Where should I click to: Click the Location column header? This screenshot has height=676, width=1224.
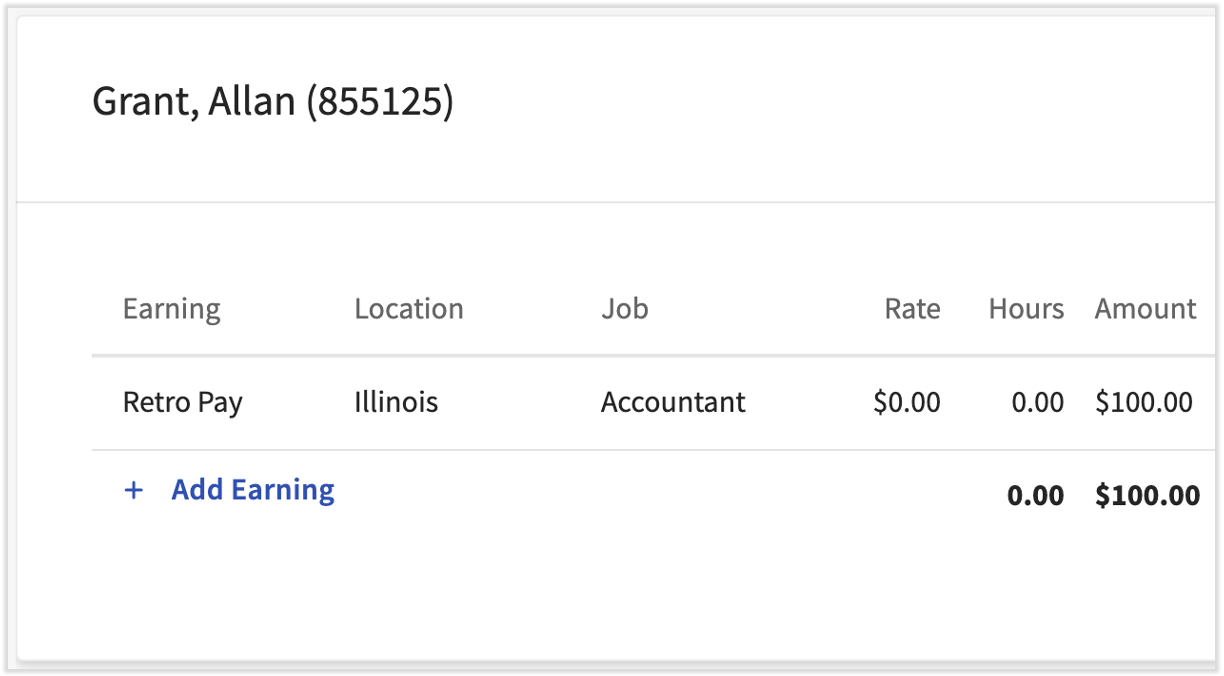coord(408,309)
